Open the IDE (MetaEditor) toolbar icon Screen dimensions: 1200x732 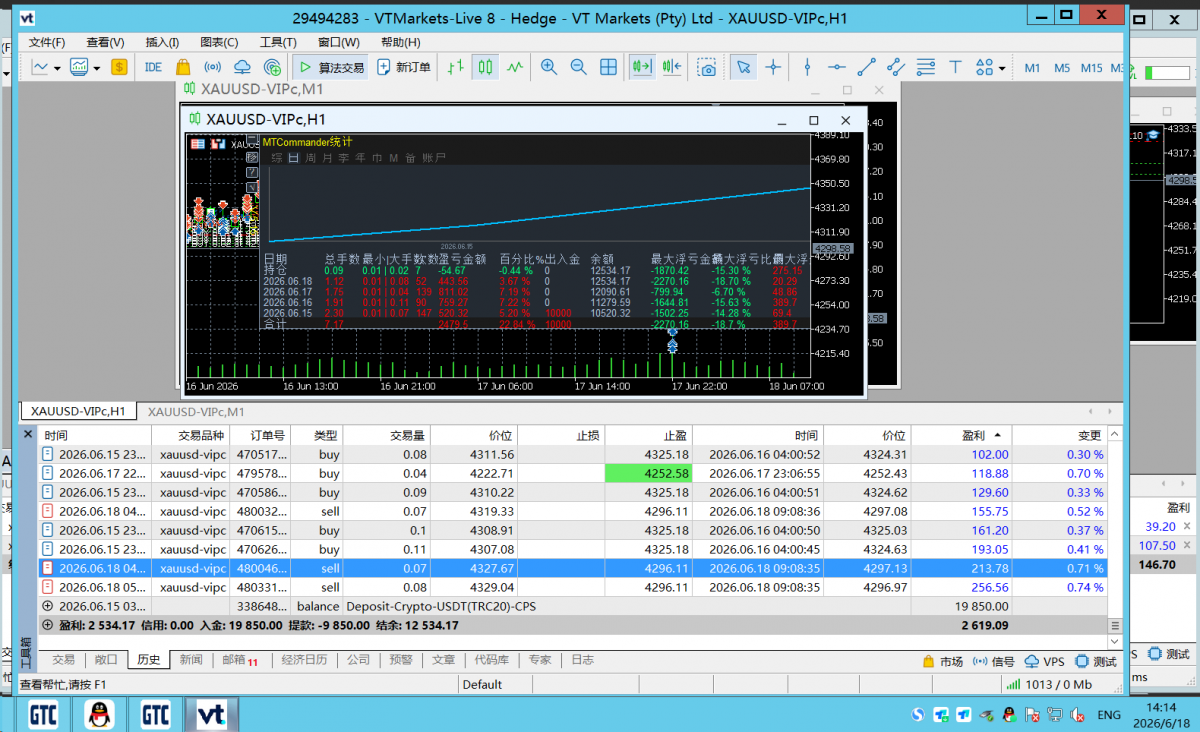click(153, 67)
